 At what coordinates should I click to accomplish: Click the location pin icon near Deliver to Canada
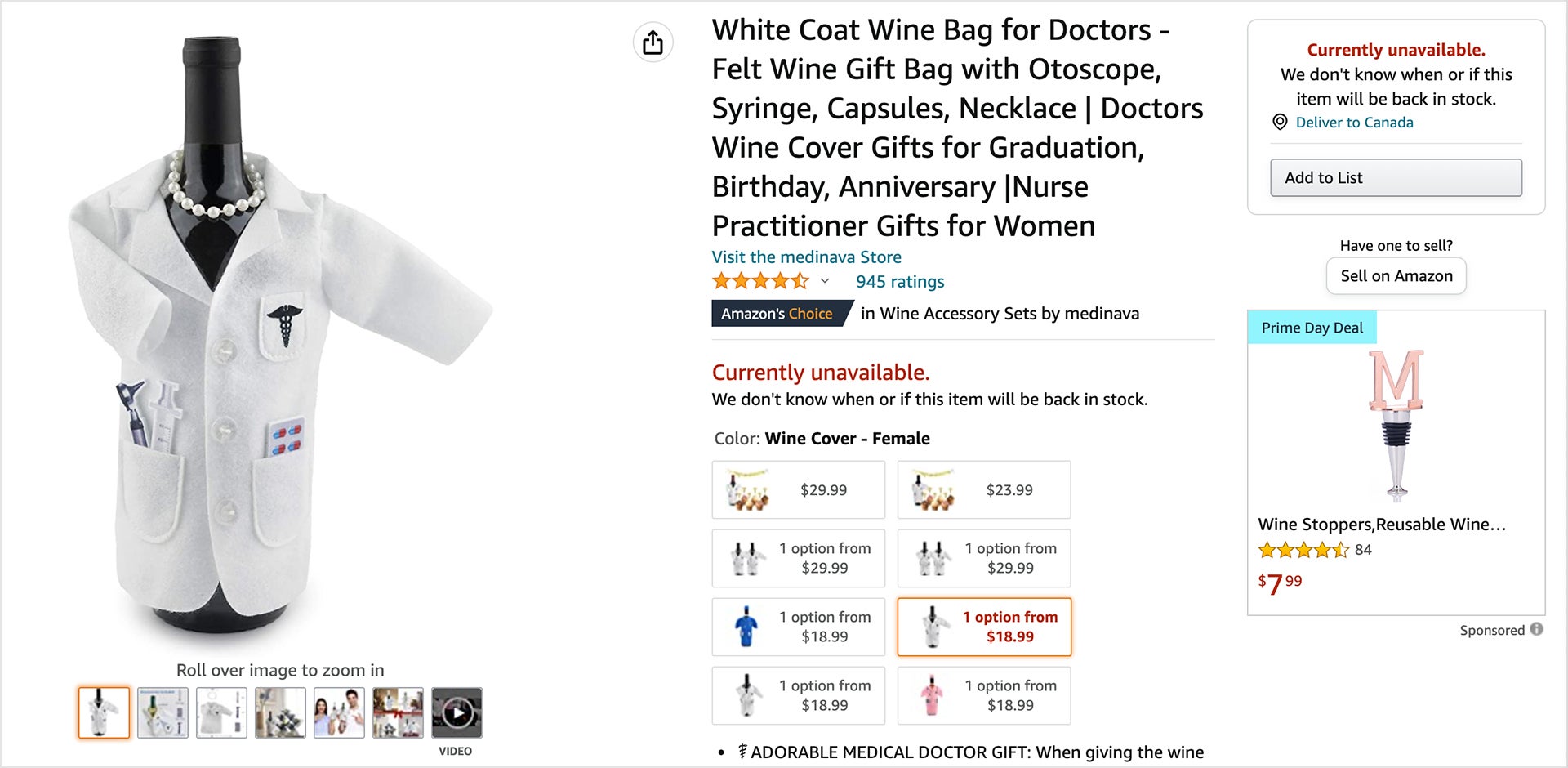pos(1278,123)
